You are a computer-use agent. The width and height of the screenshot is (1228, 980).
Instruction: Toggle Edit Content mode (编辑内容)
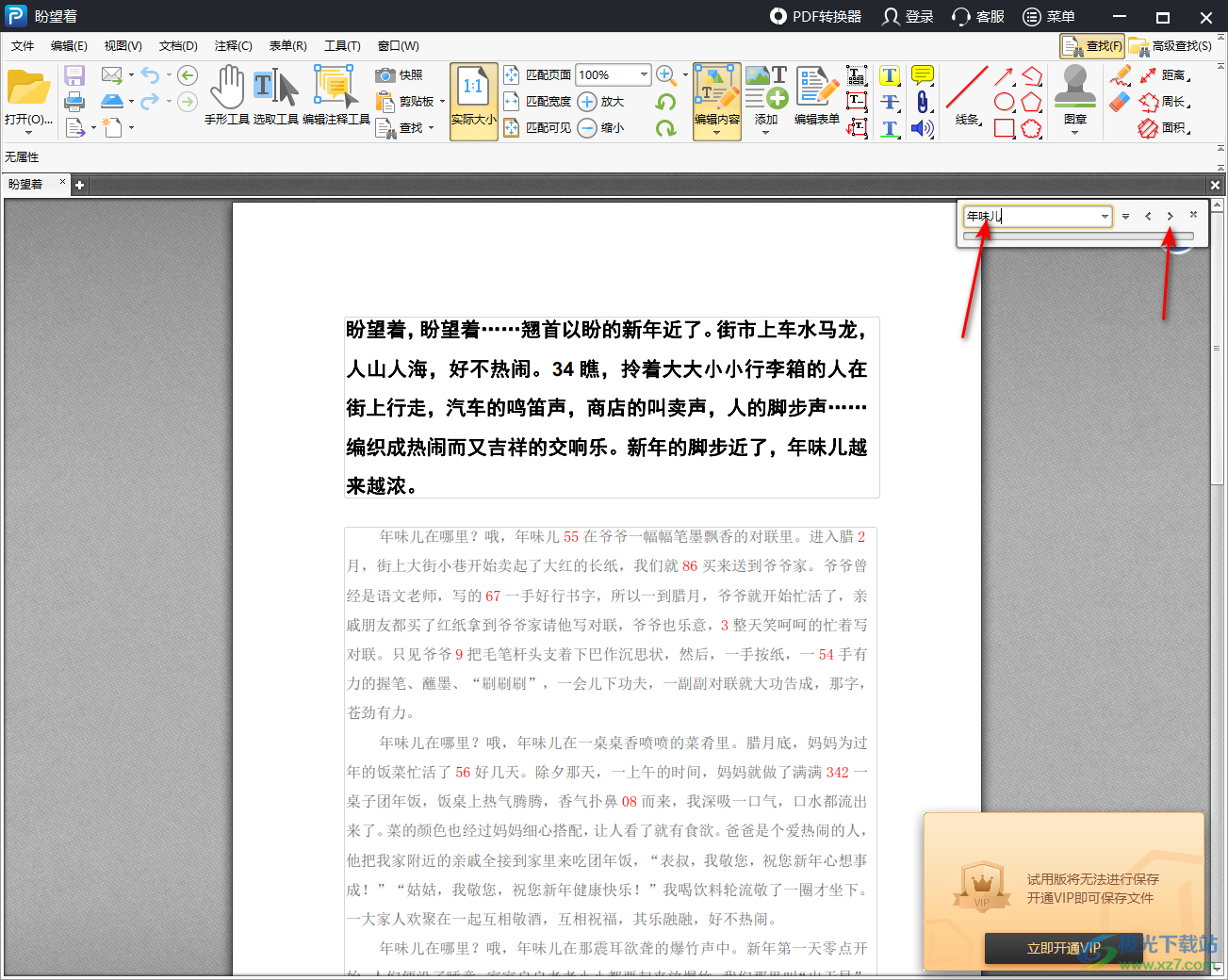tap(716, 102)
